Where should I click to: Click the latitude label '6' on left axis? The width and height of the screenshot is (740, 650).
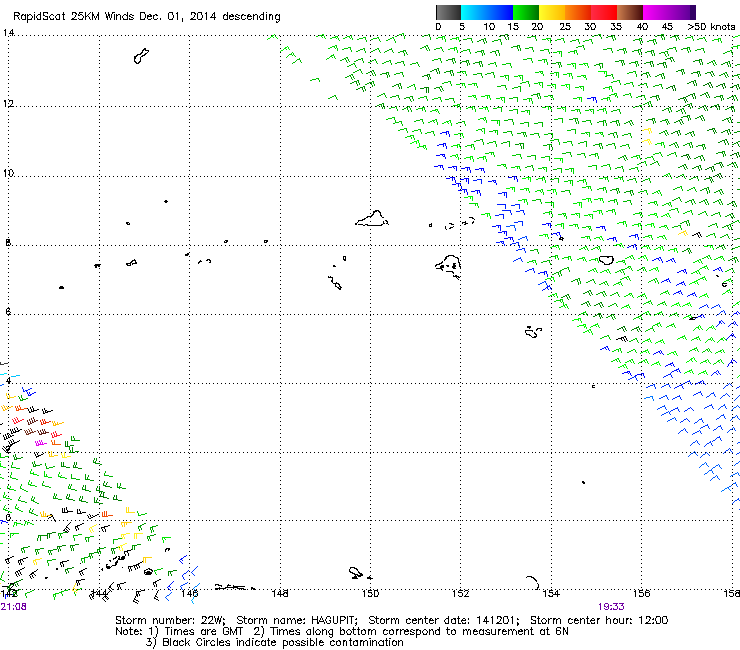(8, 312)
